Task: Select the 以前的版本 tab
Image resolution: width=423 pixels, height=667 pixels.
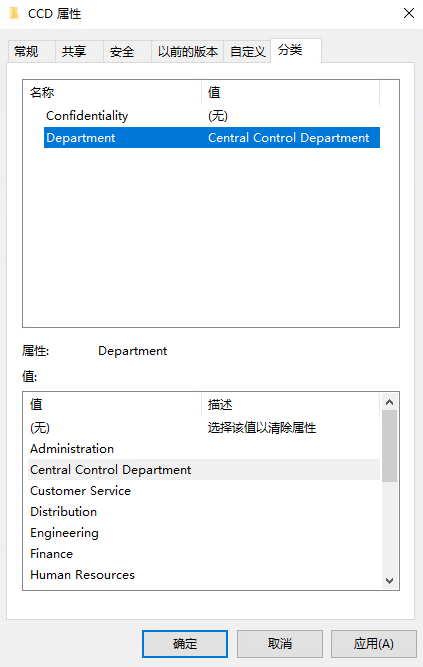Action: (187, 52)
